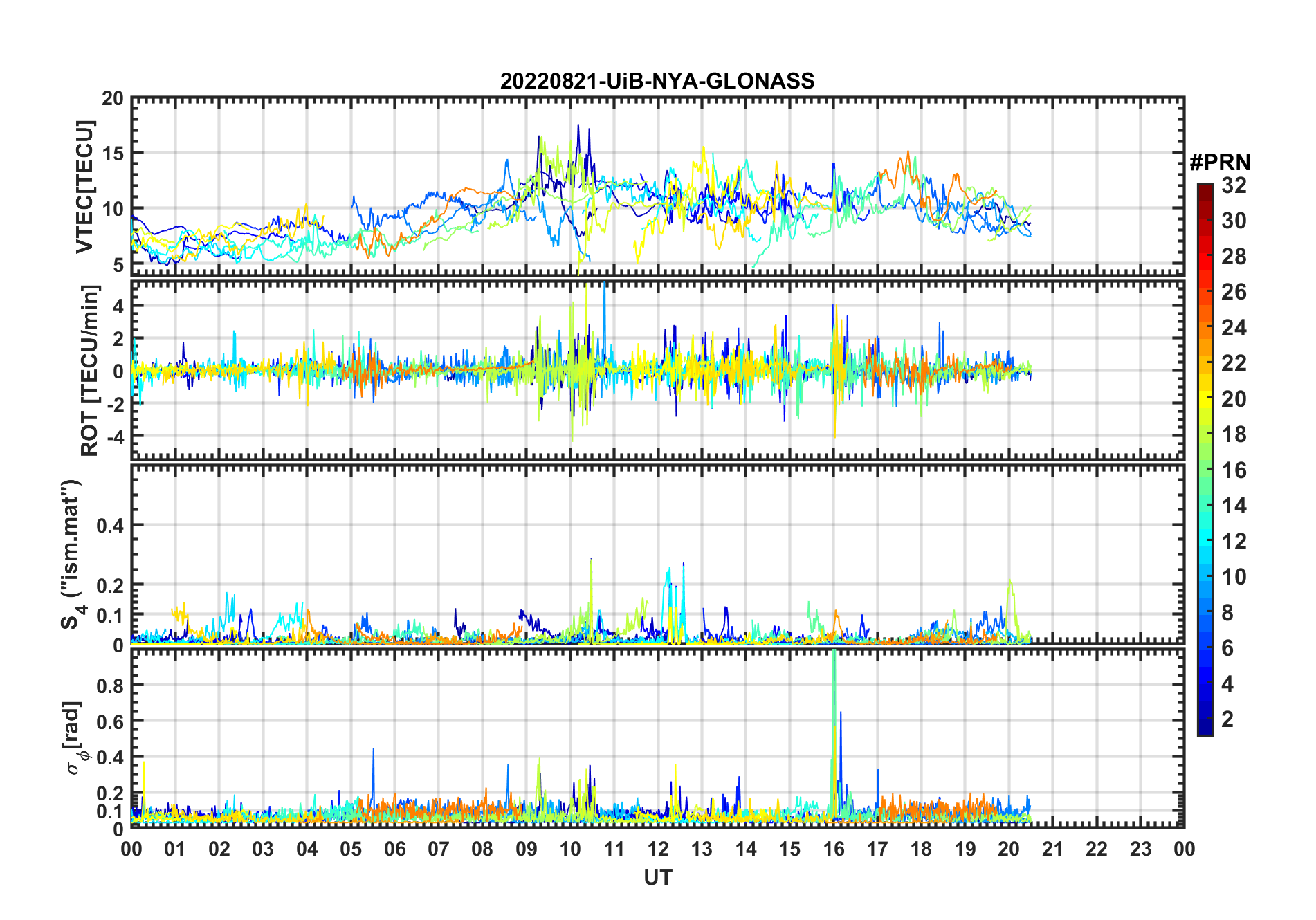Image resolution: width=1316 pixels, height=920 pixels.
Task: Click UT axis tick label 07
Action: [x=439, y=849]
